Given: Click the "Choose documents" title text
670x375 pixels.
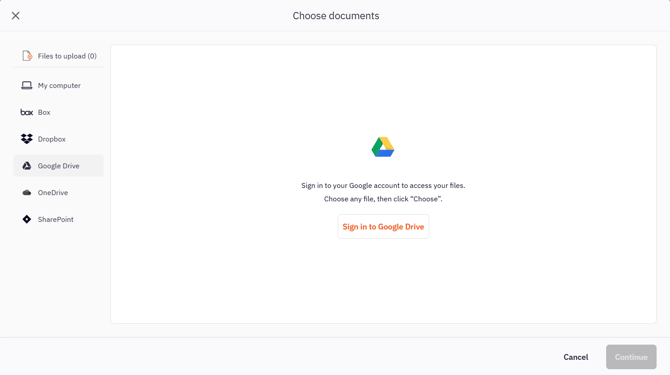Looking at the screenshot, I should click(336, 16).
